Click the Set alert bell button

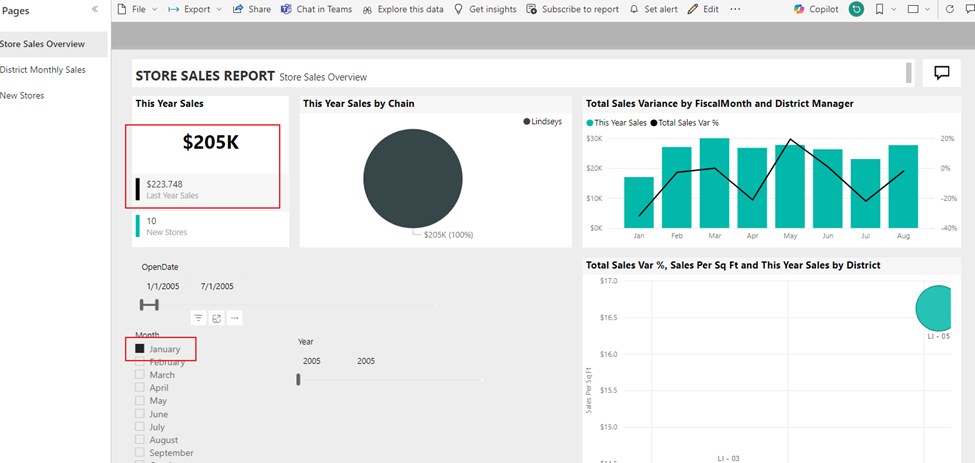pos(654,9)
